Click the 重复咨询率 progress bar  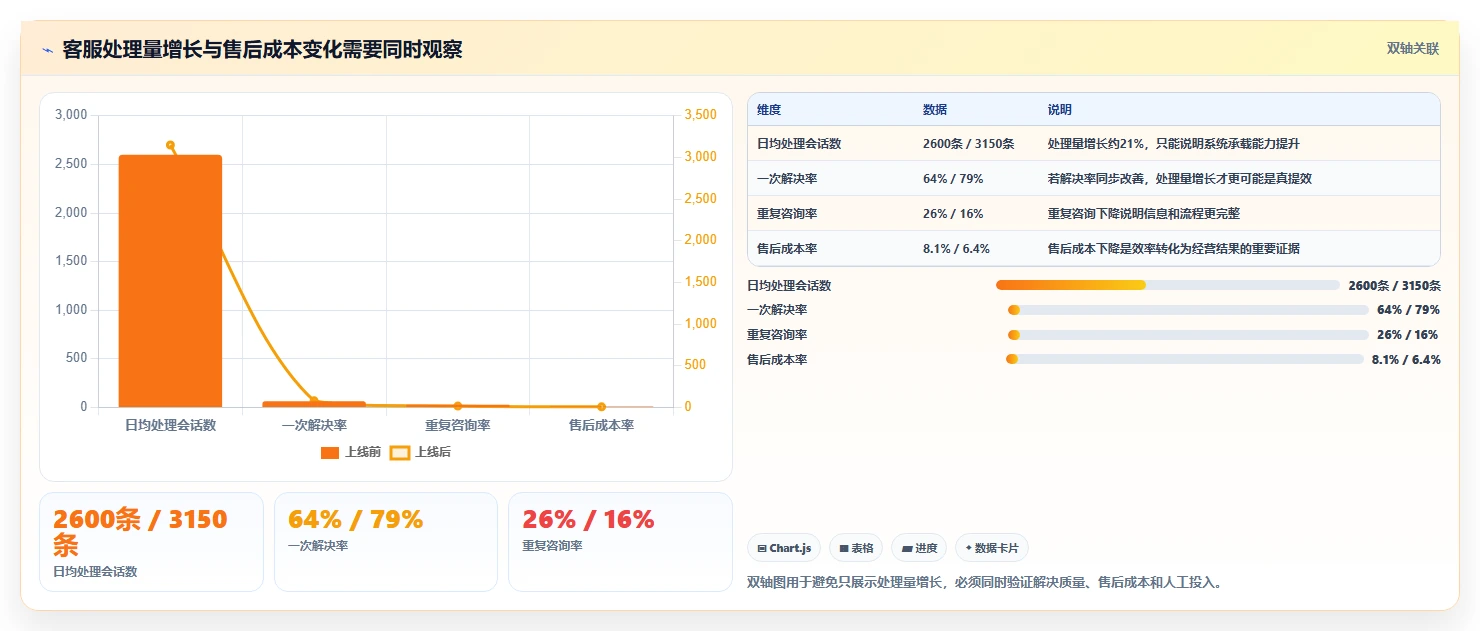click(x=1188, y=335)
